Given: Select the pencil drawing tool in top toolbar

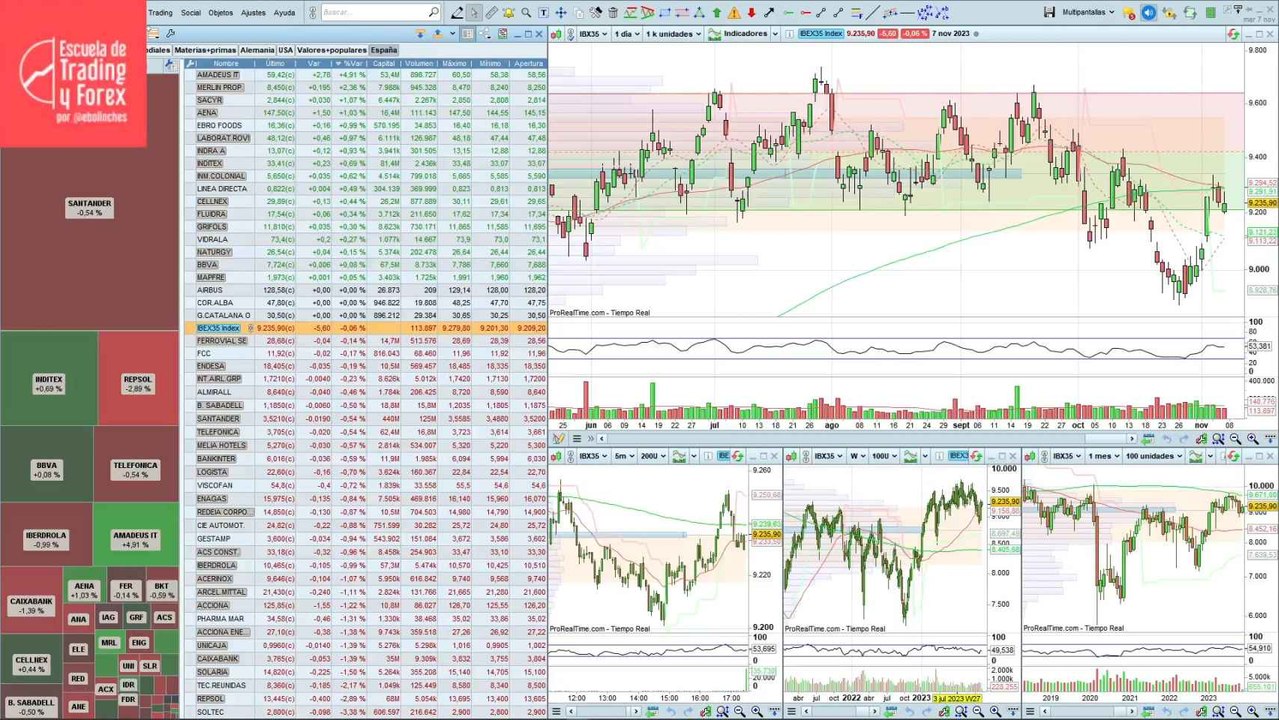Looking at the screenshot, I should pos(456,13).
